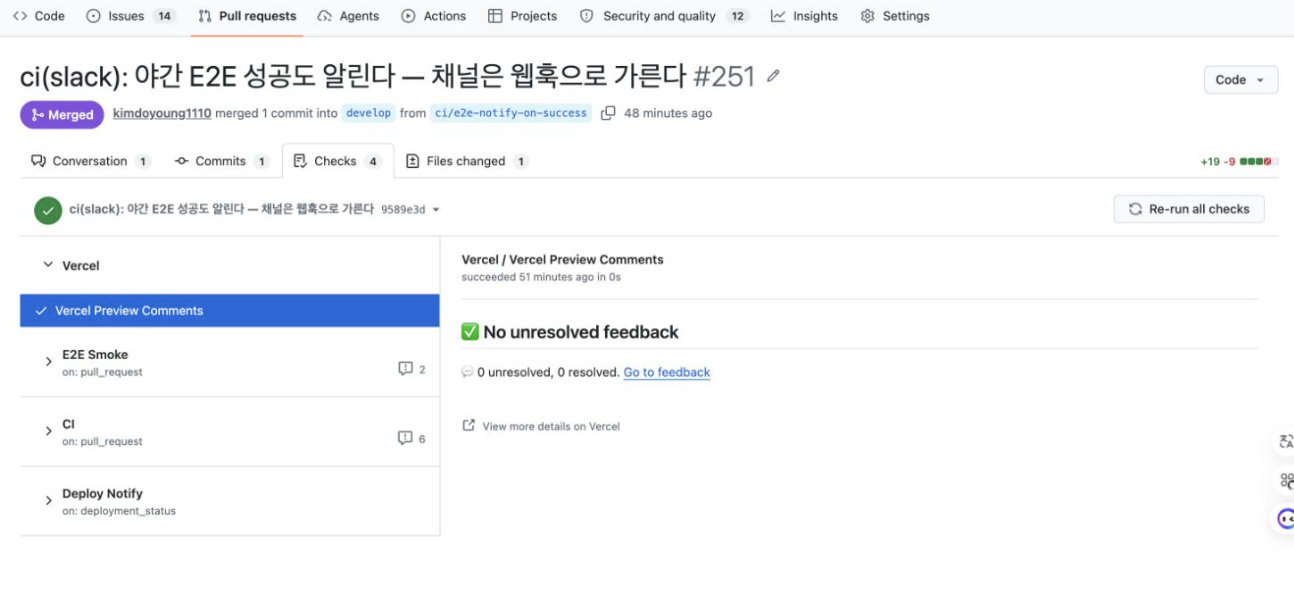Click Re-run all checks button
Image resolution: width=1294 pixels, height=612 pixels.
[x=1189, y=209]
